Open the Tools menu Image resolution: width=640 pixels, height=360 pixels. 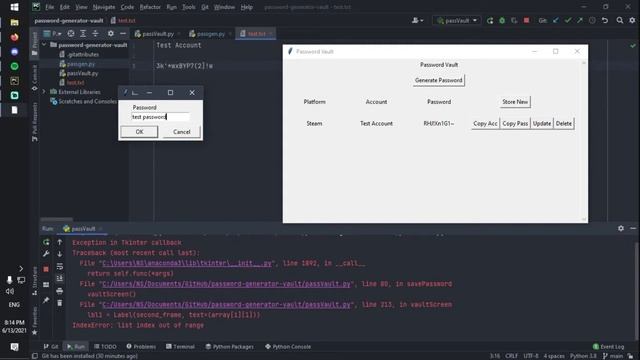pyautogui.click(x=188, y=7)
